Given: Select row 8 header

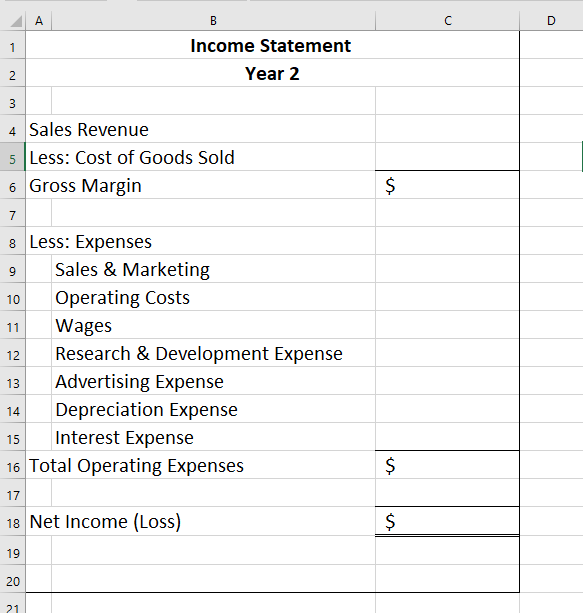Looking at the screenshot, I should 13,241.
